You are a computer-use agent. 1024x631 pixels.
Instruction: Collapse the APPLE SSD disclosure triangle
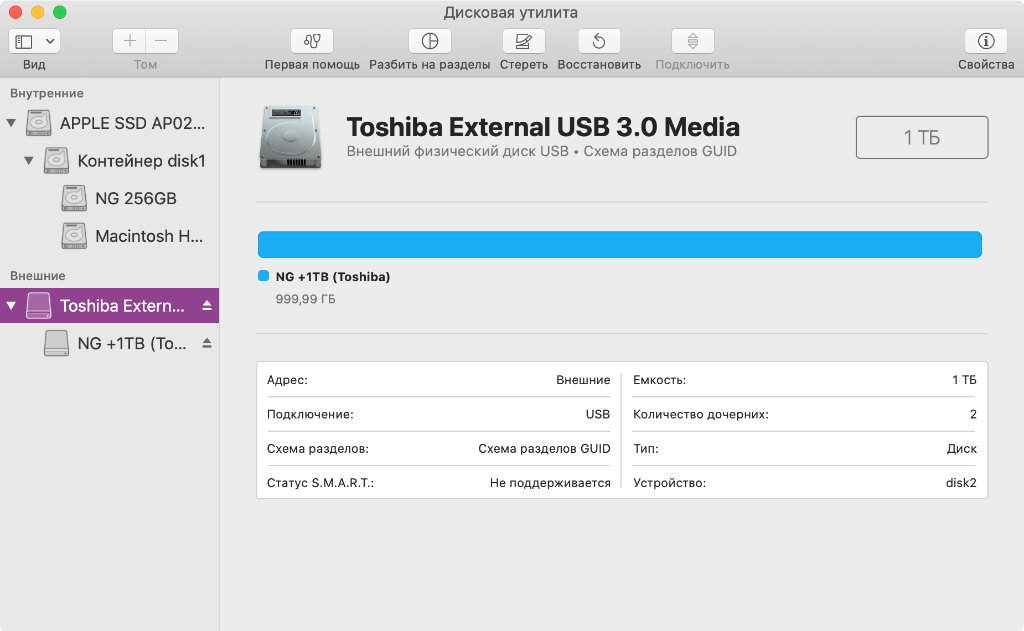tap(11, 123)
